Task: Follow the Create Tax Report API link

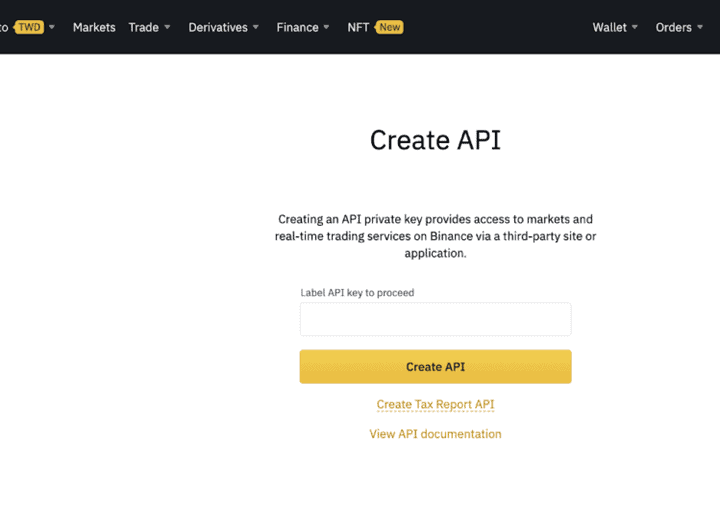Action: point(435,405)
